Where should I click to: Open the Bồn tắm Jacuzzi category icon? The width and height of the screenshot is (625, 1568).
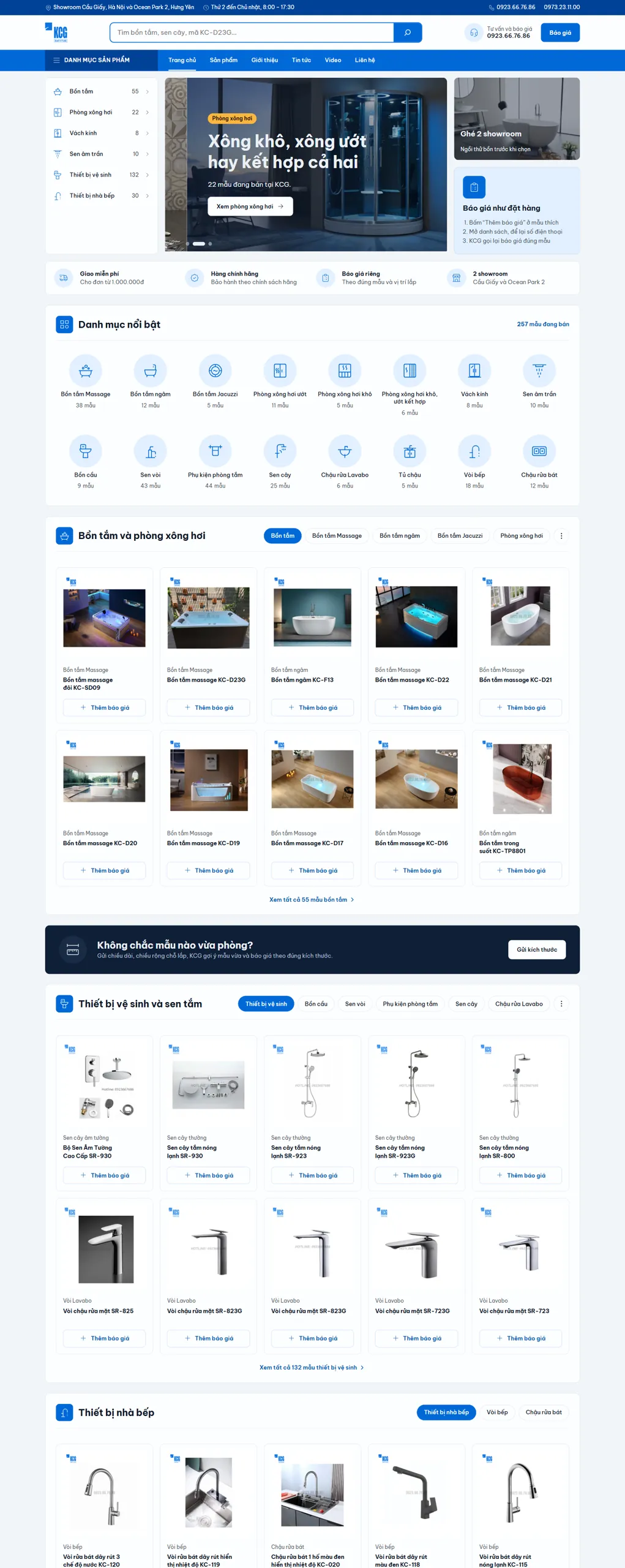tap(215, 370)
